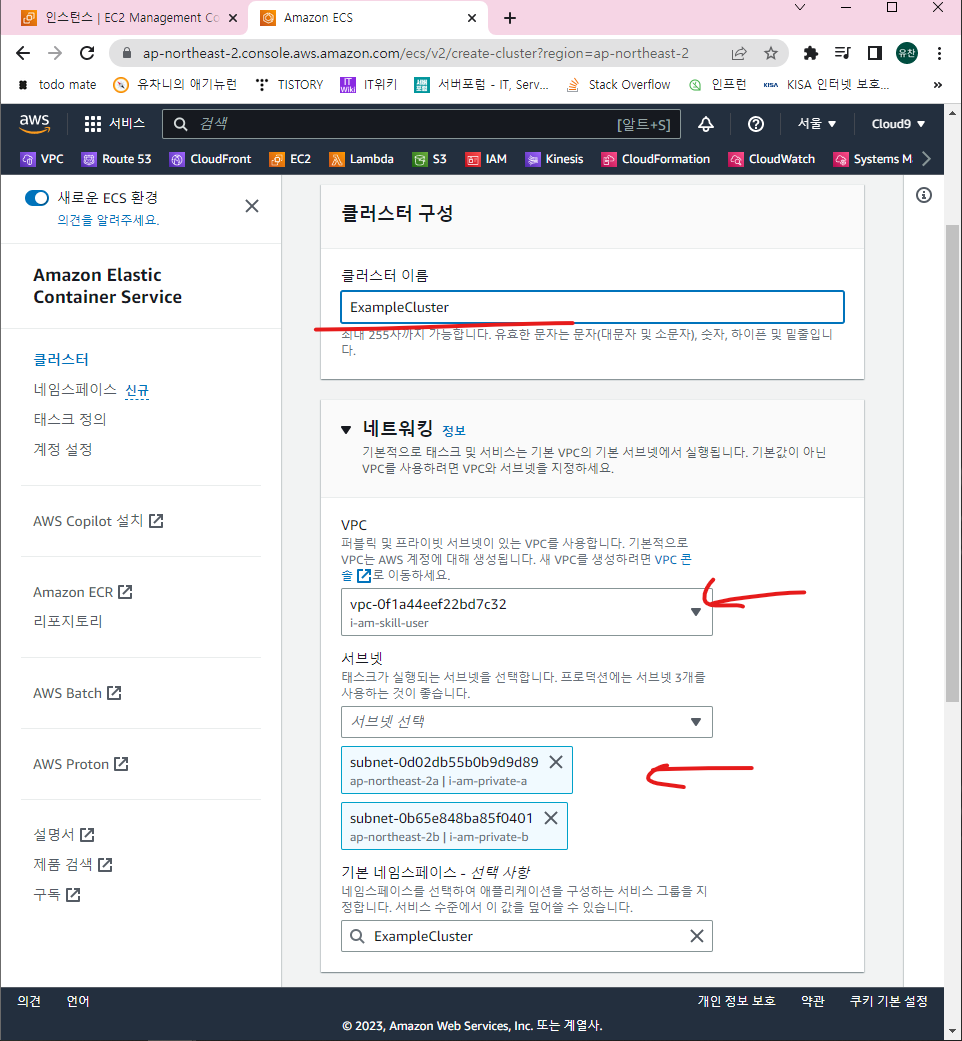
Task: Toggle the new ECS experience switch
Action: click(37, 198)
